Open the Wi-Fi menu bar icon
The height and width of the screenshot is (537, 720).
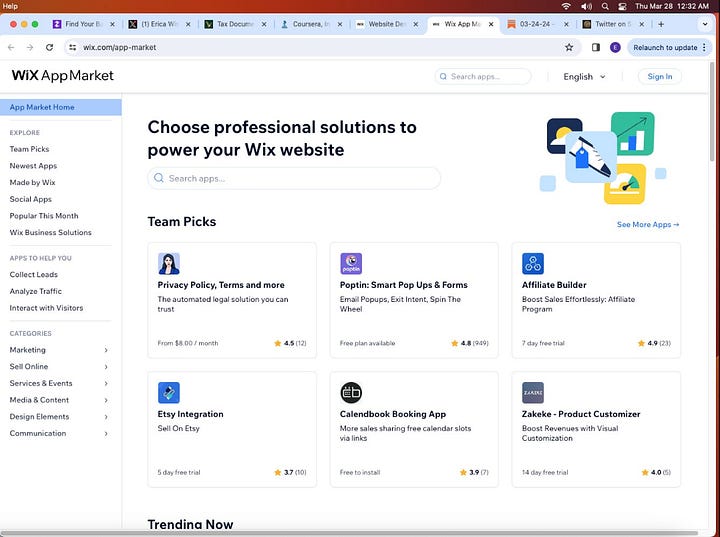tap(566, 6)
